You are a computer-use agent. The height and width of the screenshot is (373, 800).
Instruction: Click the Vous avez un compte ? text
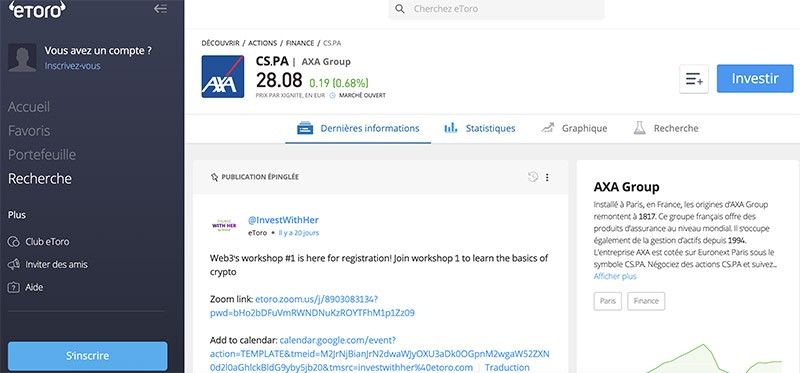pyautogui.click(x=98, y=51)
